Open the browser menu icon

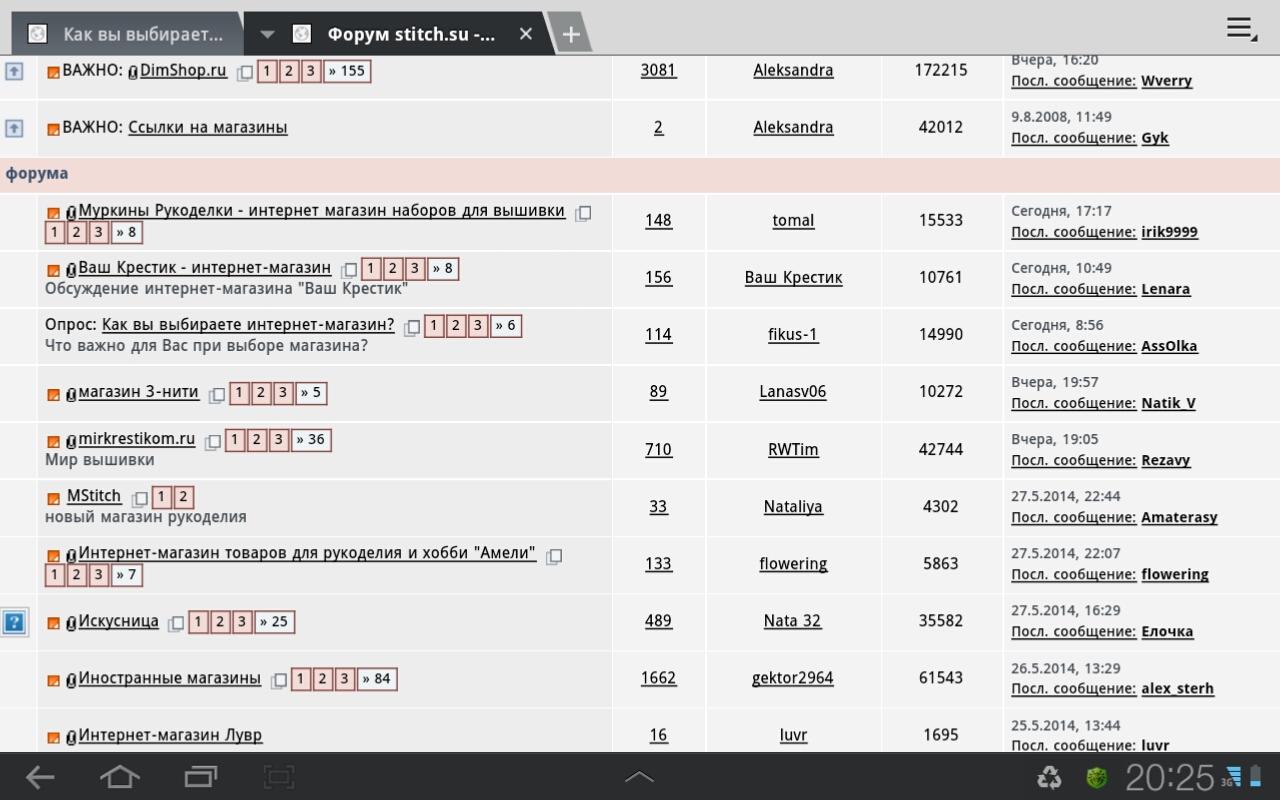pos(1241,29)
